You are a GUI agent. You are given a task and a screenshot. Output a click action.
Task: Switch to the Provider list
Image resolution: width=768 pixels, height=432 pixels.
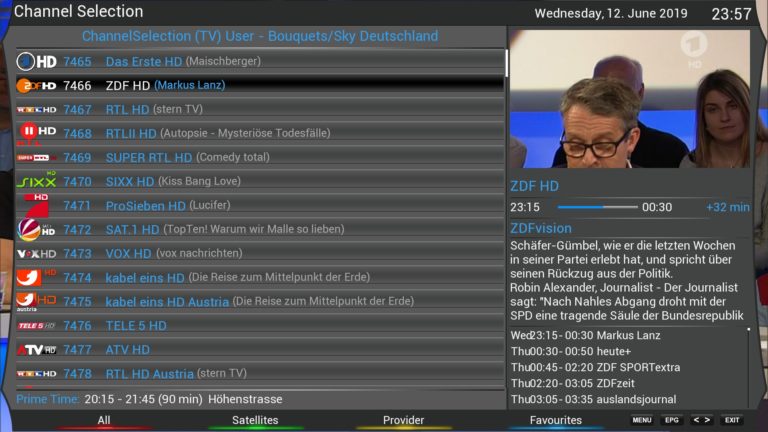click(x=403, y=420)
